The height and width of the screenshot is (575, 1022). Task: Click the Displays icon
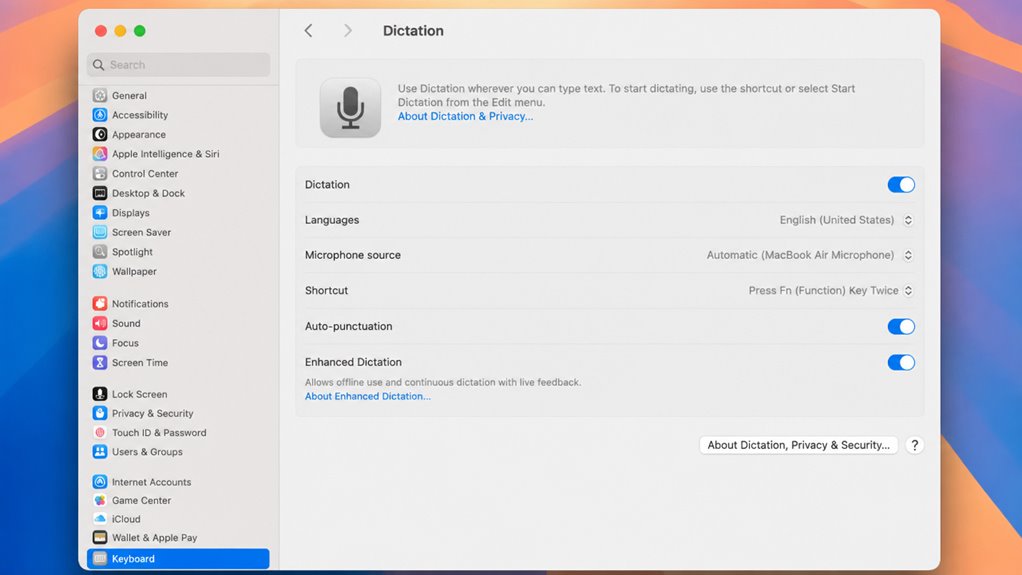click(x=100, y=213)
